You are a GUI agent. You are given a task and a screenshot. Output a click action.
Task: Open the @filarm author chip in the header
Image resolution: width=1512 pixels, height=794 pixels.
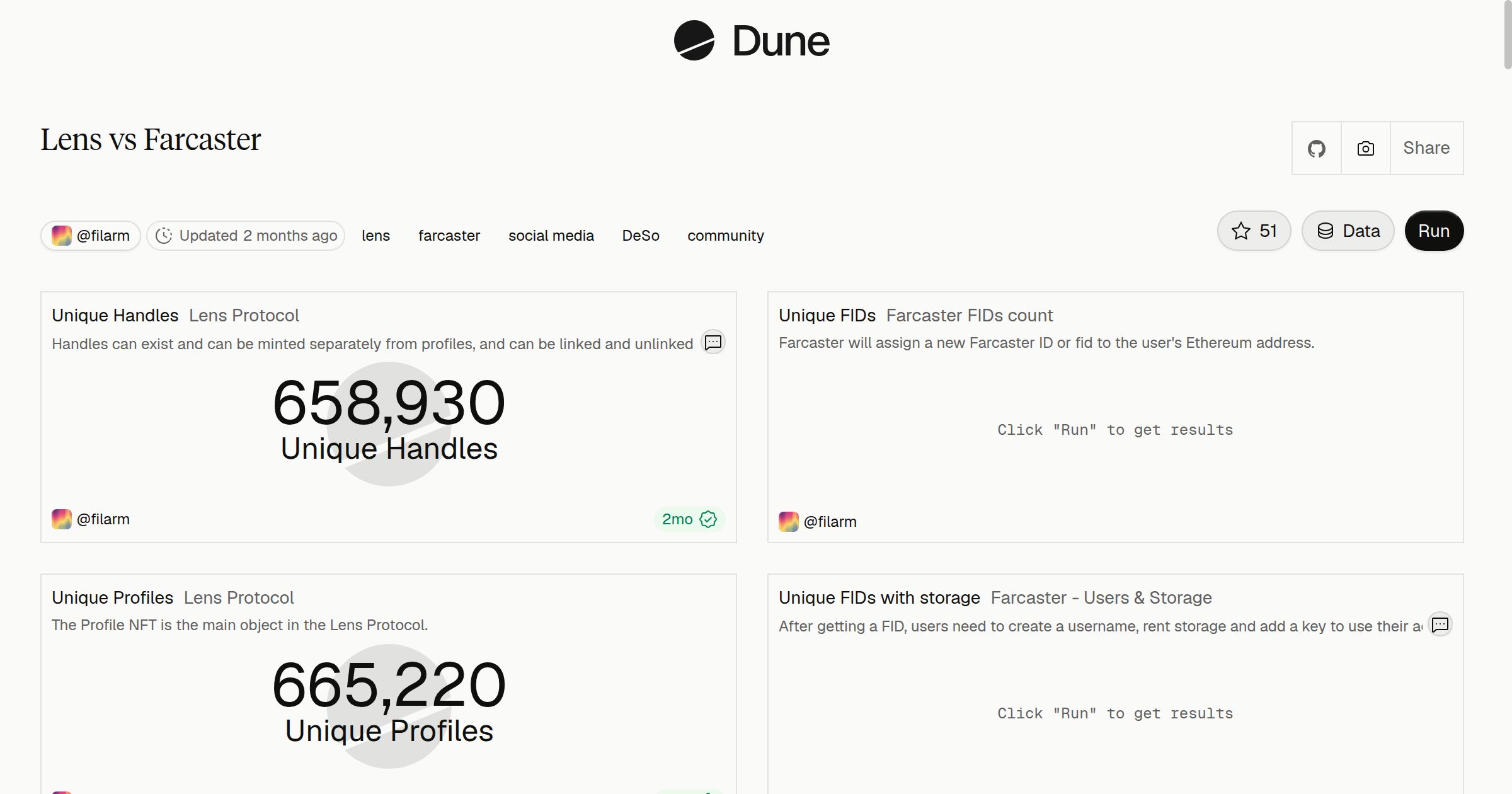click(91, 236)
